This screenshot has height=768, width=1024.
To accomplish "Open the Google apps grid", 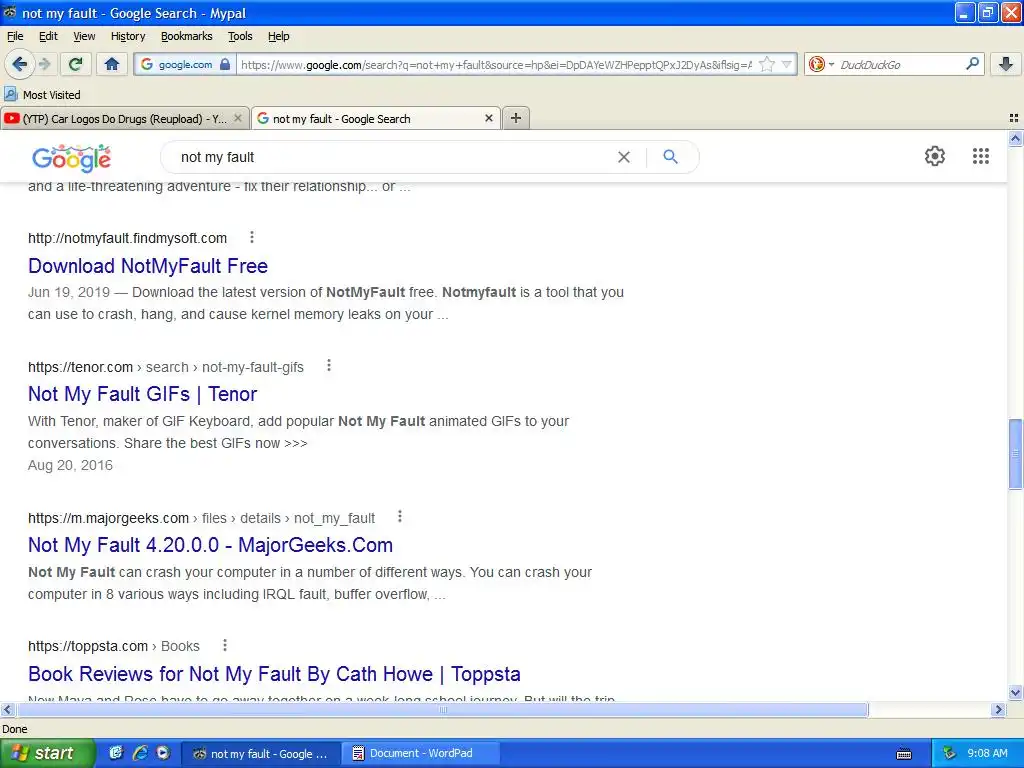I will (x=980, y=156).
